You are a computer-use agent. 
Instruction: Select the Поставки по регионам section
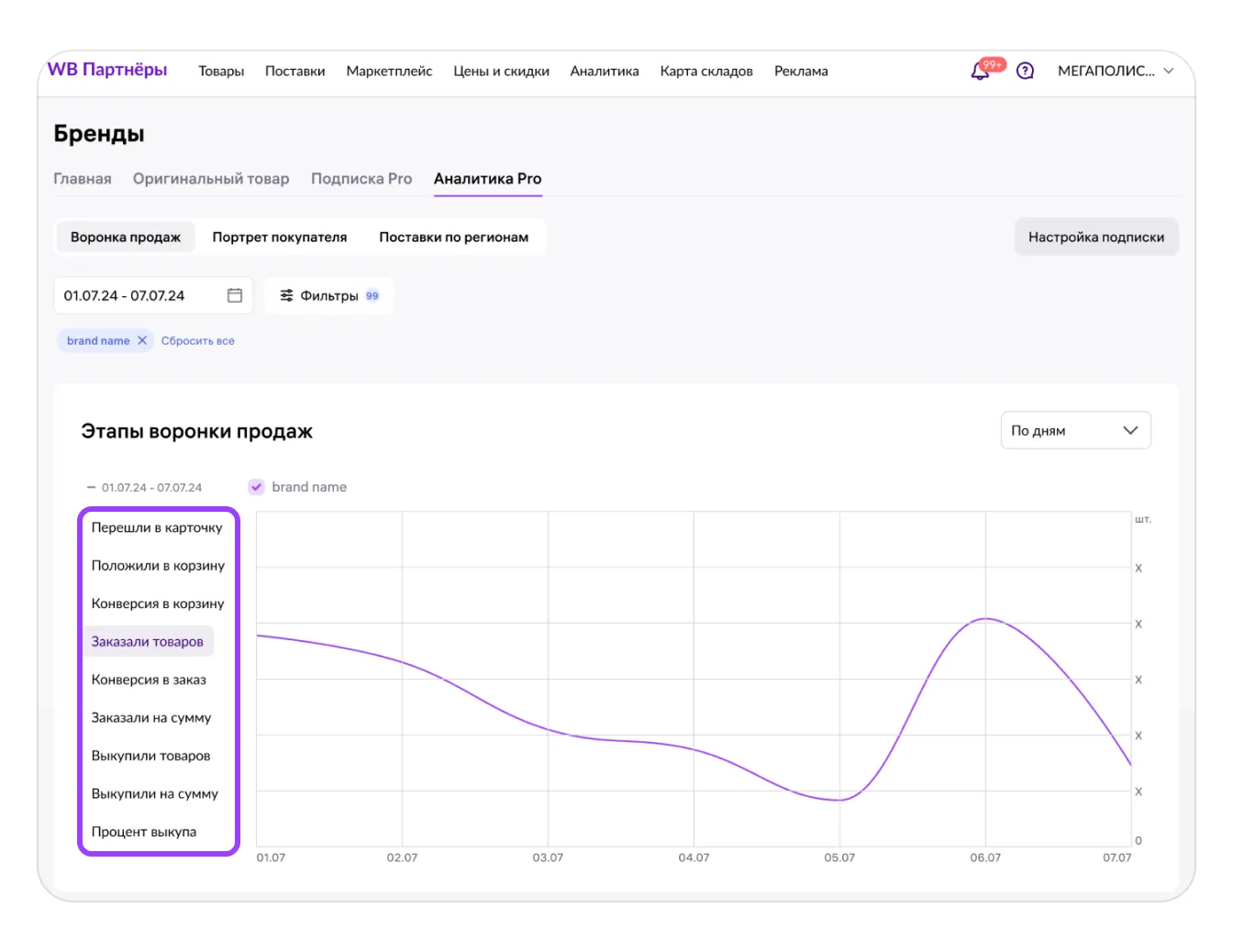(454, 237)
